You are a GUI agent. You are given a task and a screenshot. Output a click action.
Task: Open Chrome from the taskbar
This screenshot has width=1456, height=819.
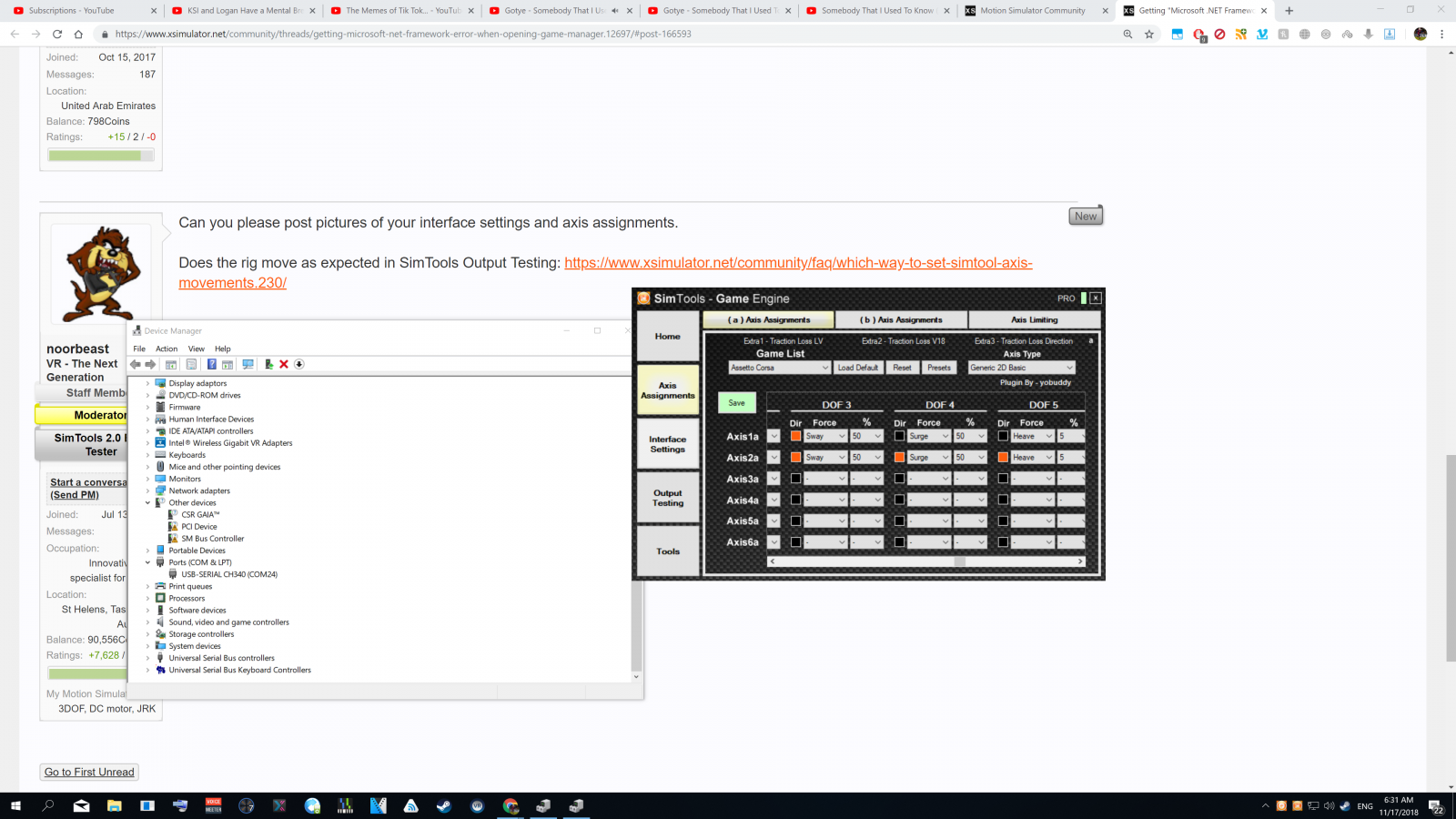coord(511,805)
